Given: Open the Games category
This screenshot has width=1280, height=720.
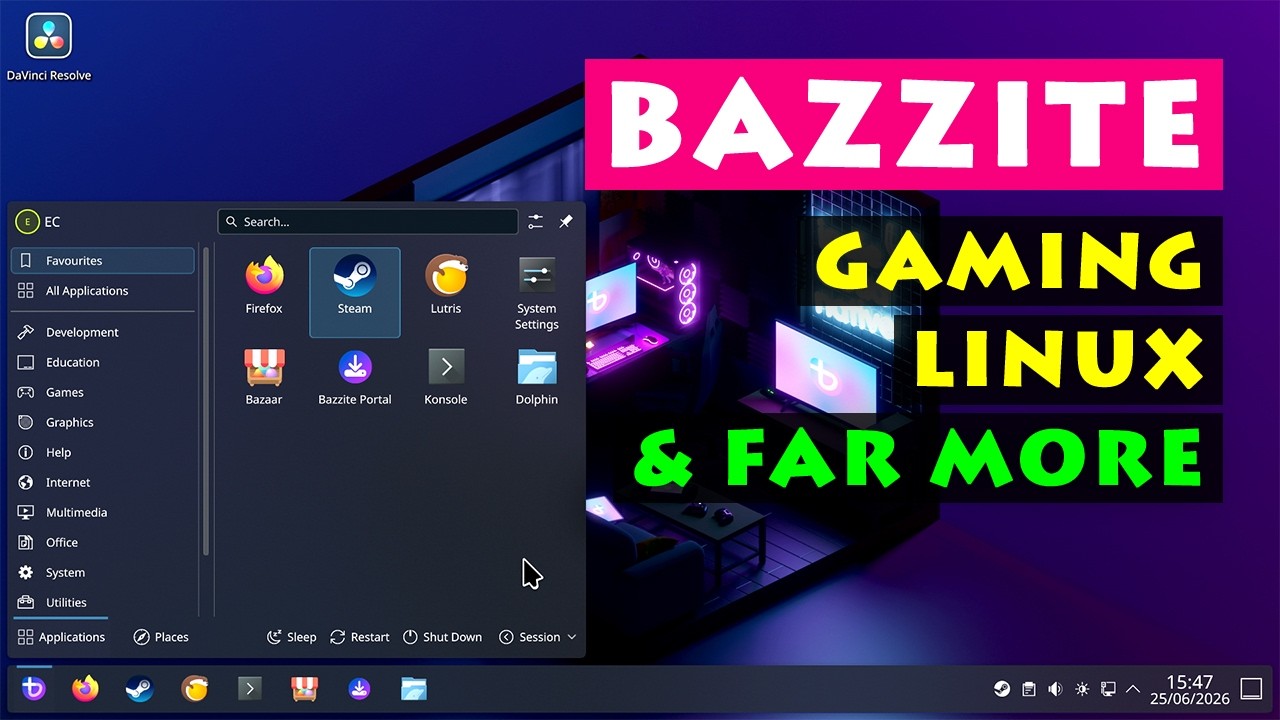Looking at the screenshot, I should (x=103, y=392).
